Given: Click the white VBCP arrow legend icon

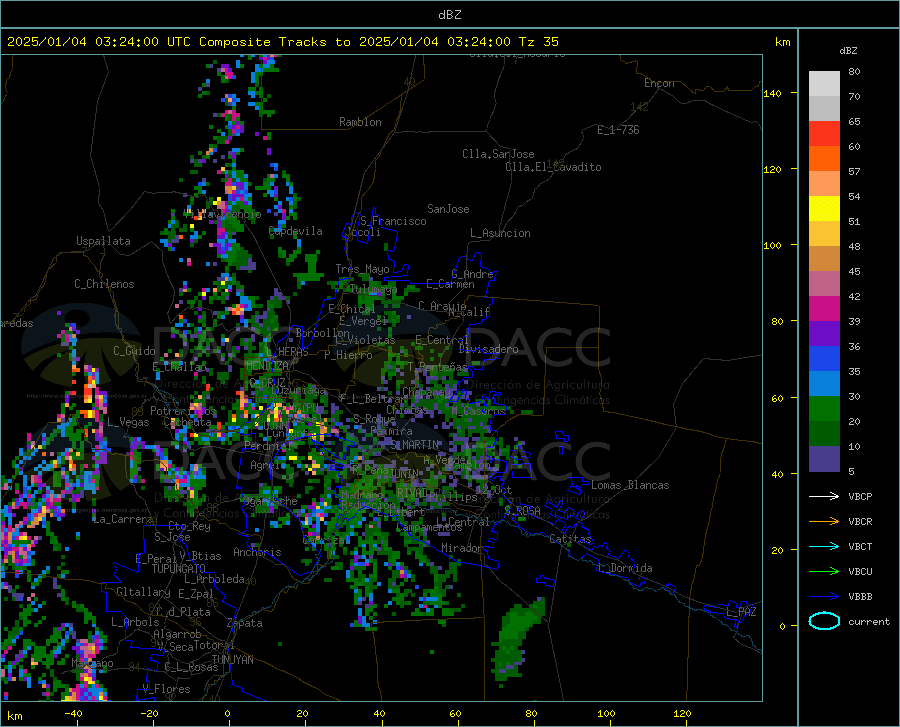Looking at the screenshot, I should tap(824, 496).
